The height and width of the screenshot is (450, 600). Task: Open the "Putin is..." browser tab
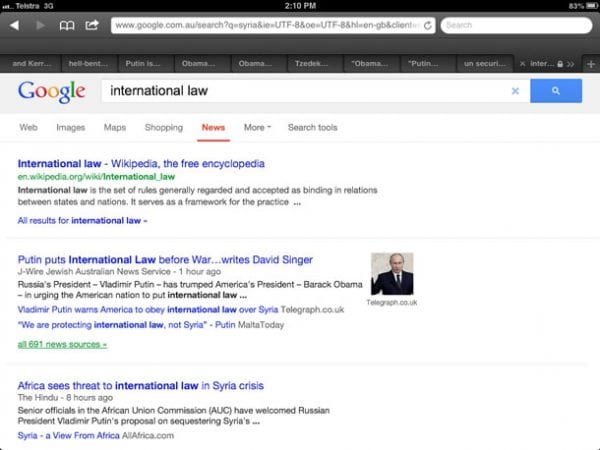[144, 63]
